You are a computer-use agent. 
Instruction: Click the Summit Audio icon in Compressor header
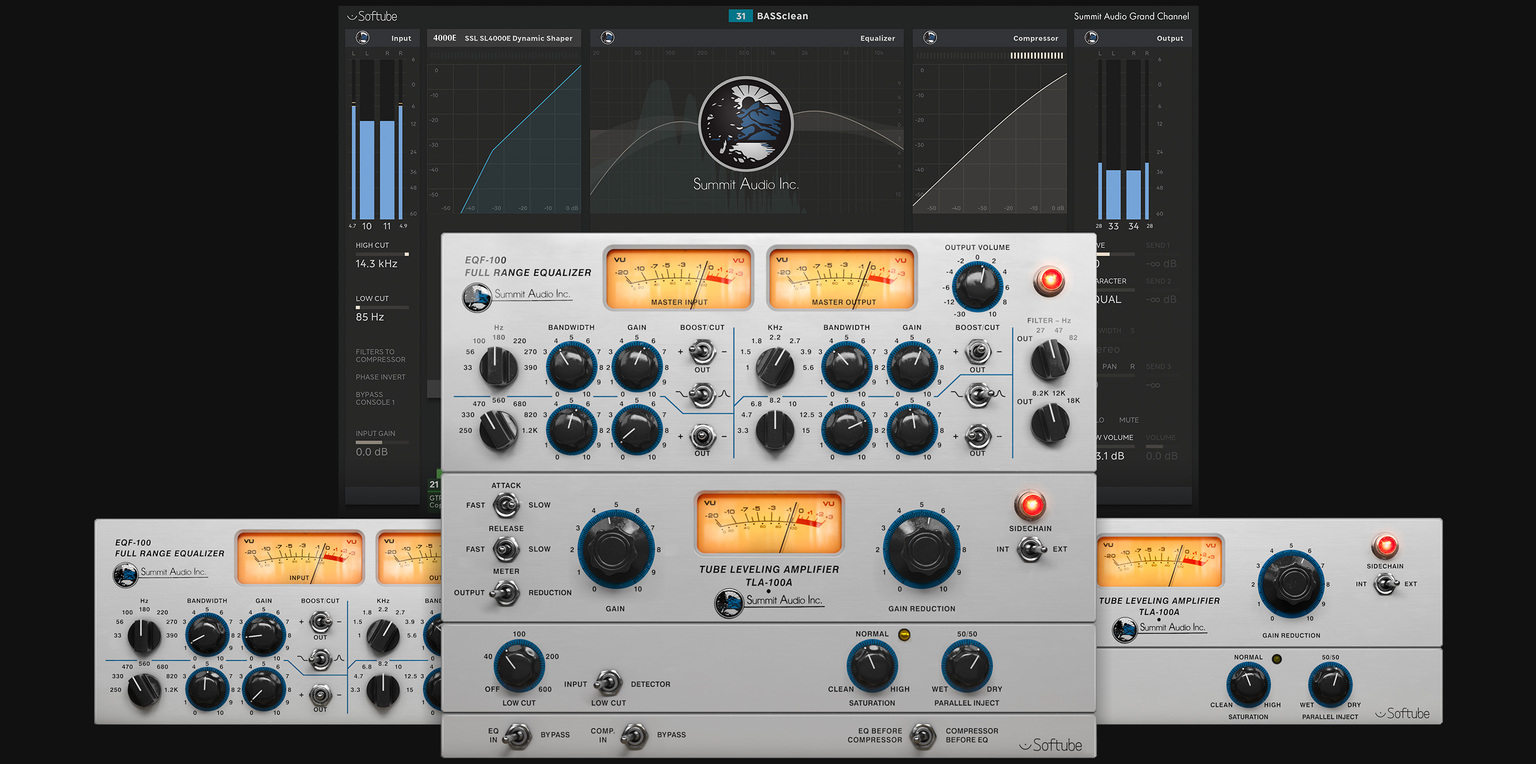point(930,38)
